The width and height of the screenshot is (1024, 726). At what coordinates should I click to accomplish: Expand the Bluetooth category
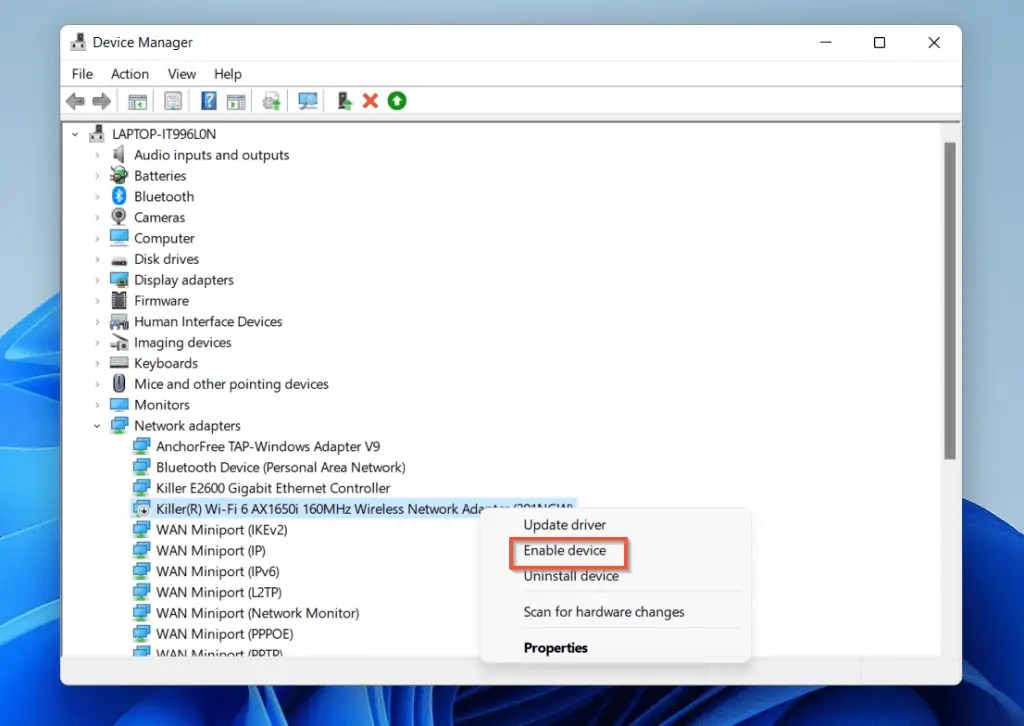tap(97, 196)
